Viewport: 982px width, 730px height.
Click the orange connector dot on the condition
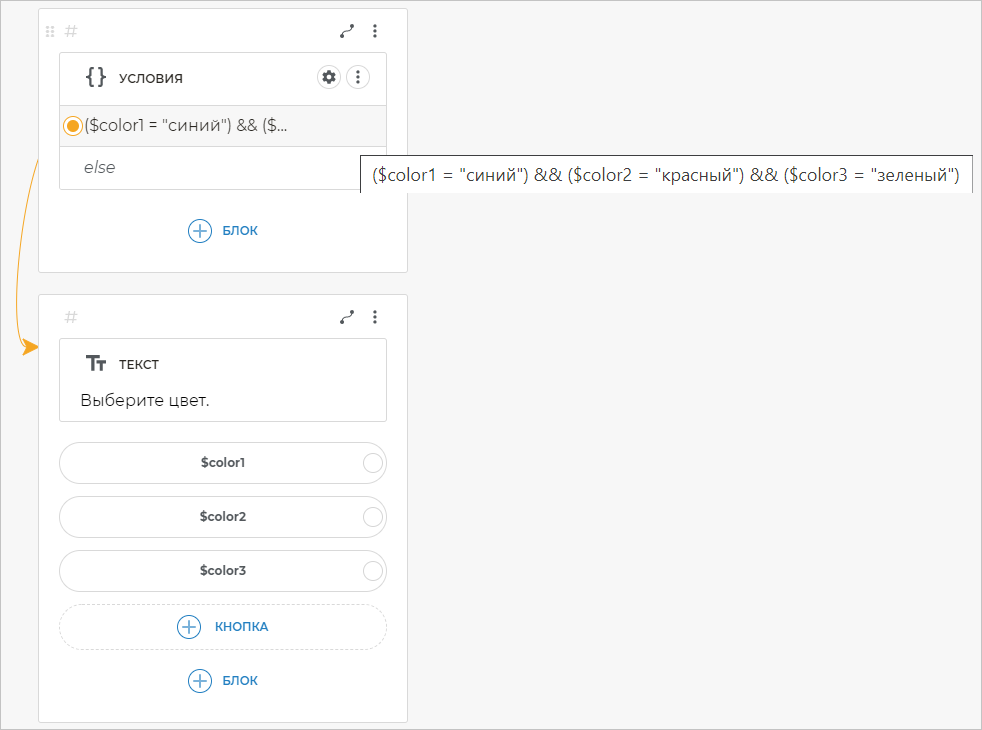(72, 126)
